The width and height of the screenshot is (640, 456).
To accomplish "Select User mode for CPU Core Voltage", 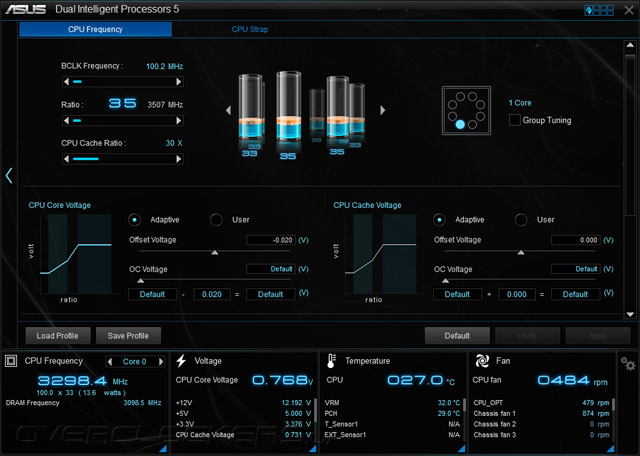I will tap(216, 220).
